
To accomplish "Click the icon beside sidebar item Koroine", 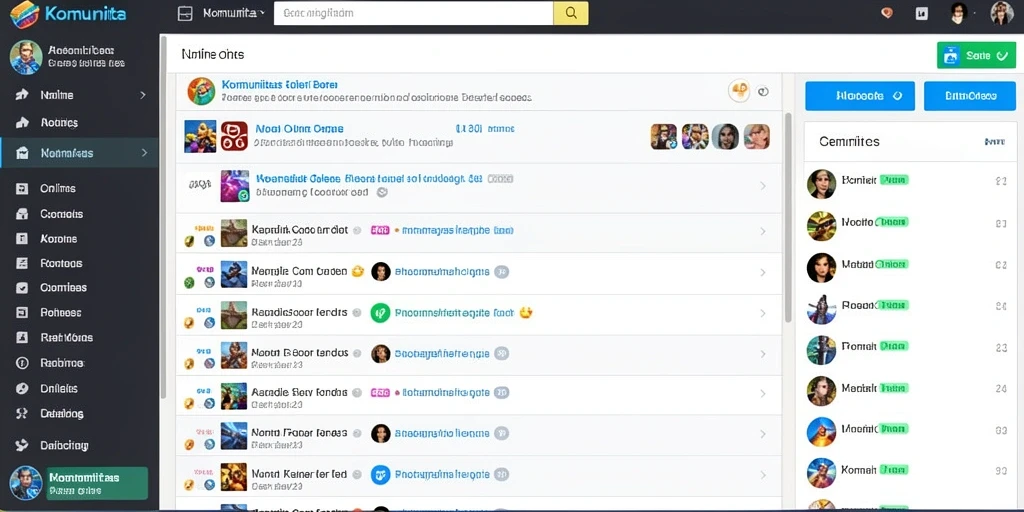I will point(22,238).
